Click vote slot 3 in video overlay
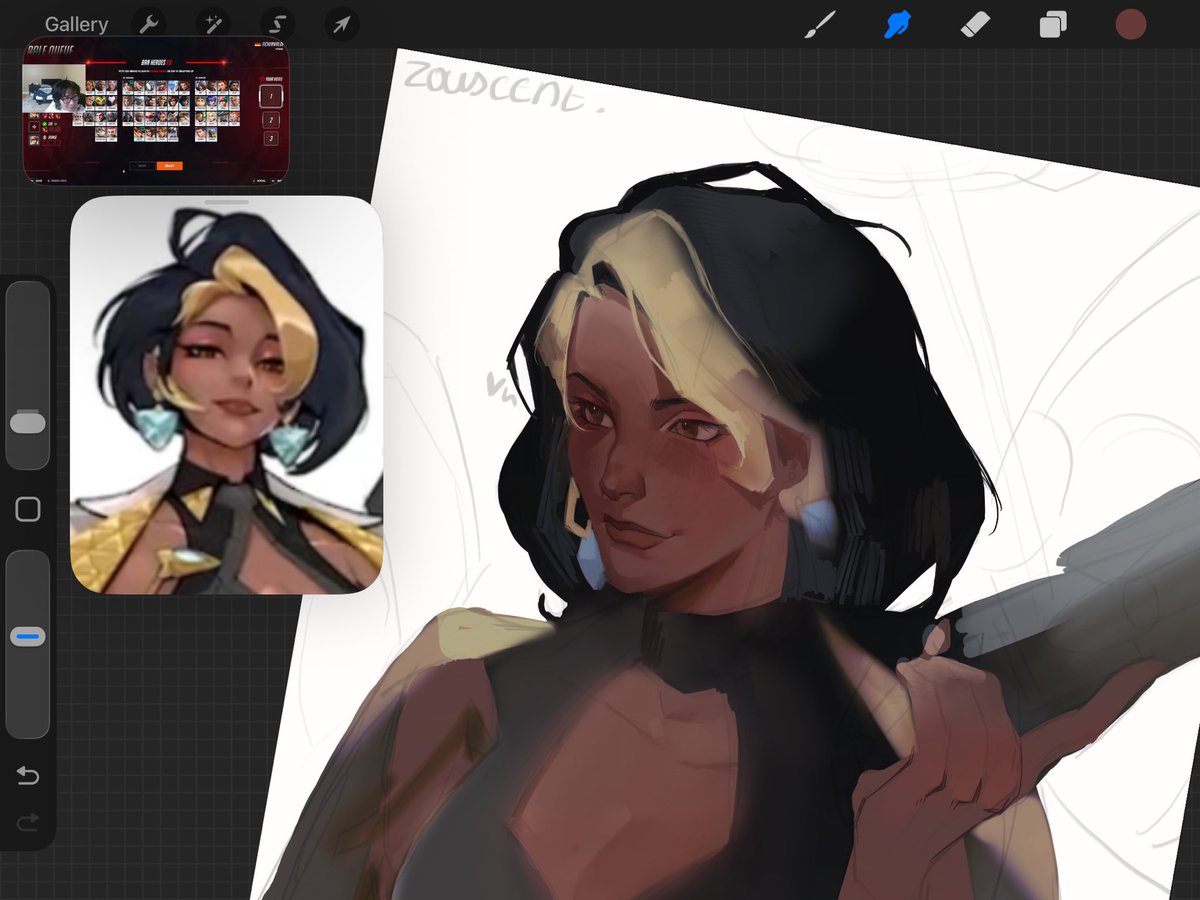Viewport: 1200px width, 900px height. [x=271, y=138]
